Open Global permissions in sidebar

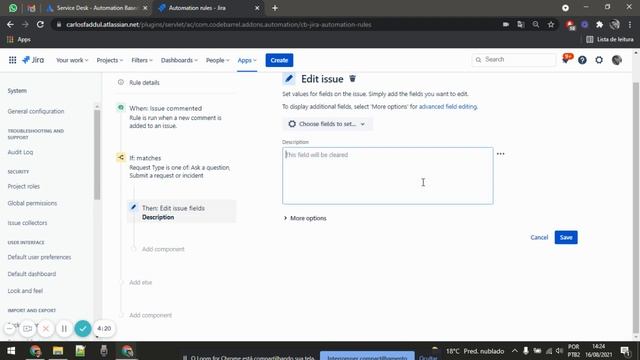point(32,203)
